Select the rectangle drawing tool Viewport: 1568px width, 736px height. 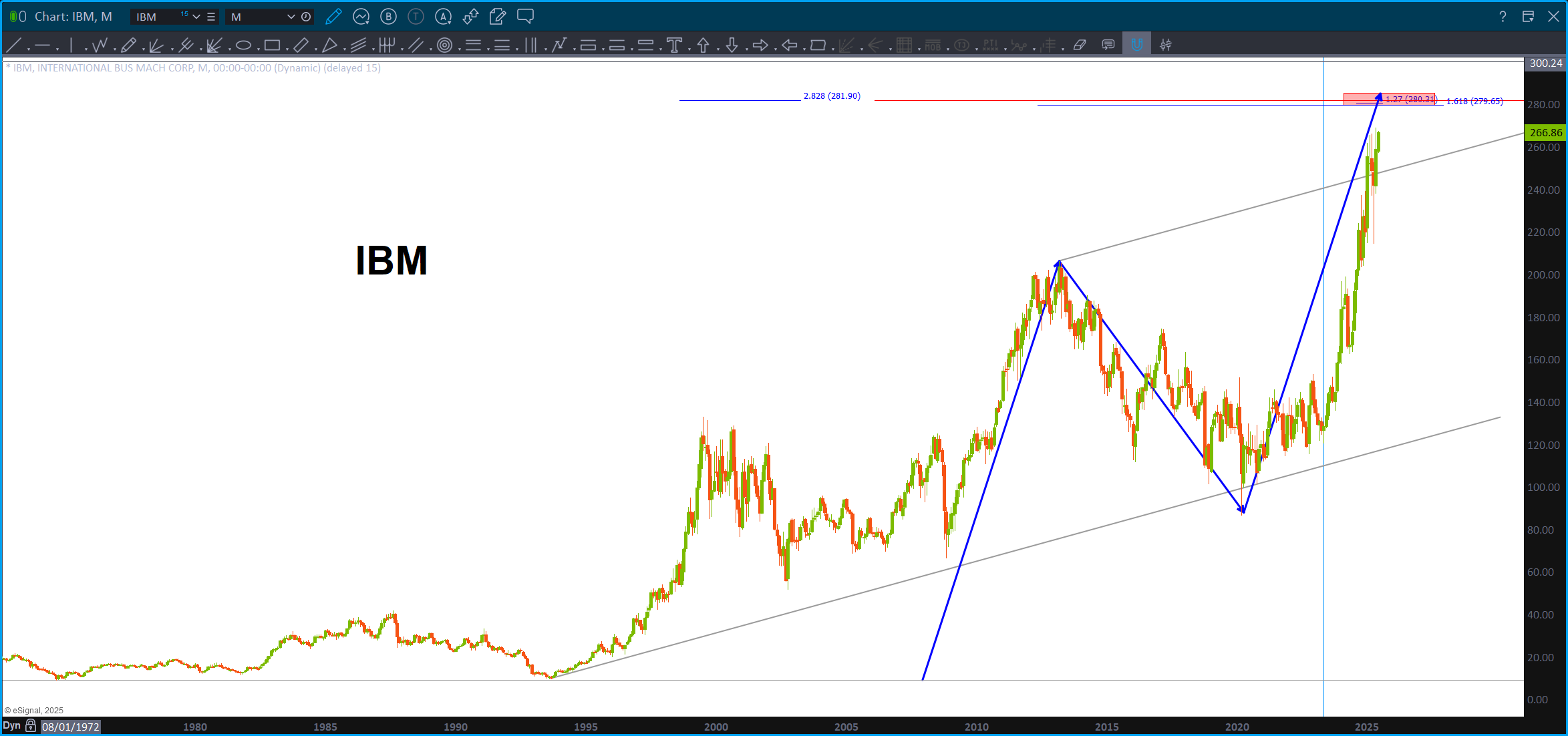271,45
